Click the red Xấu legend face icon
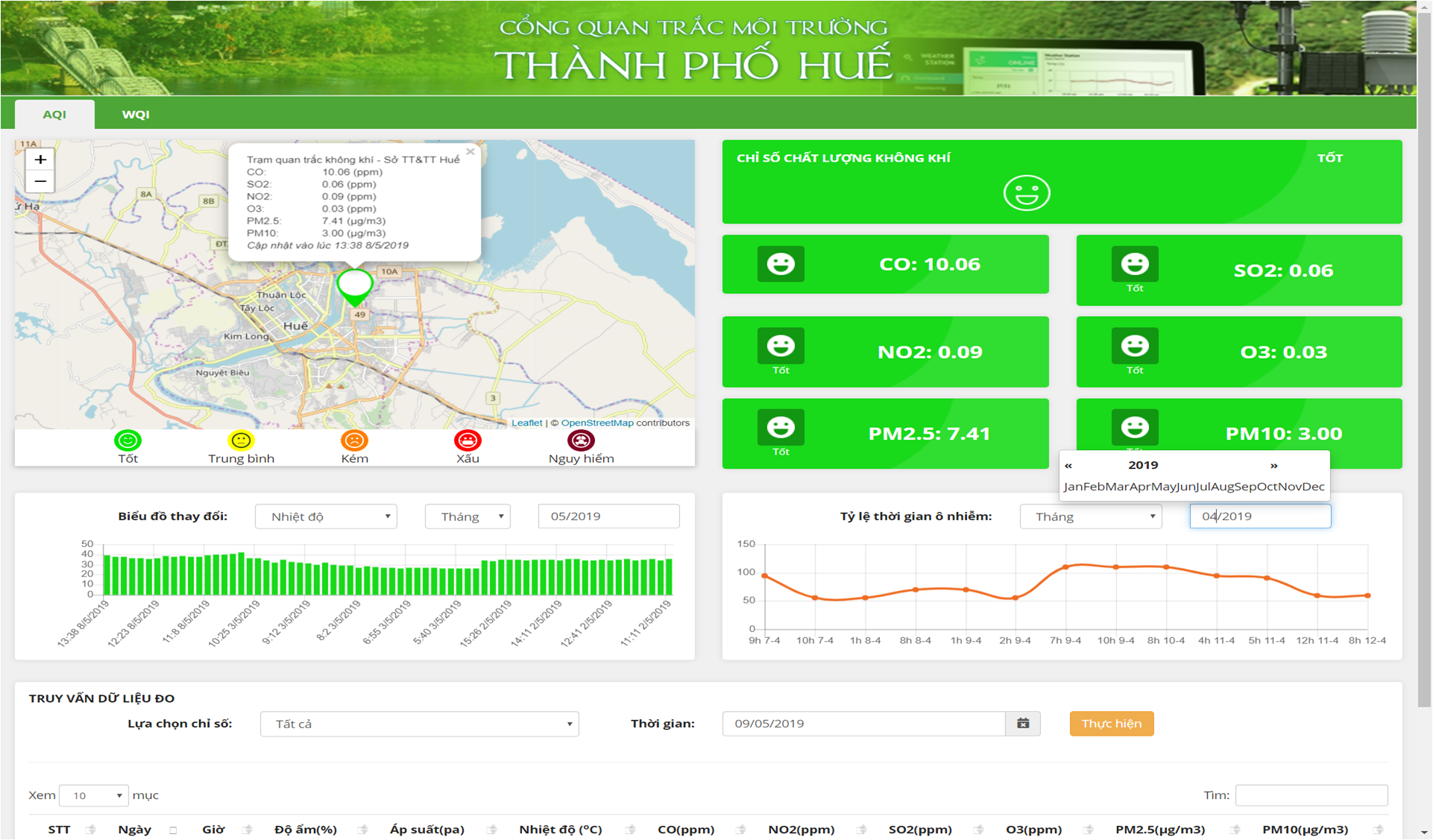Screen dimensions: 1433x840 (467, 440)
